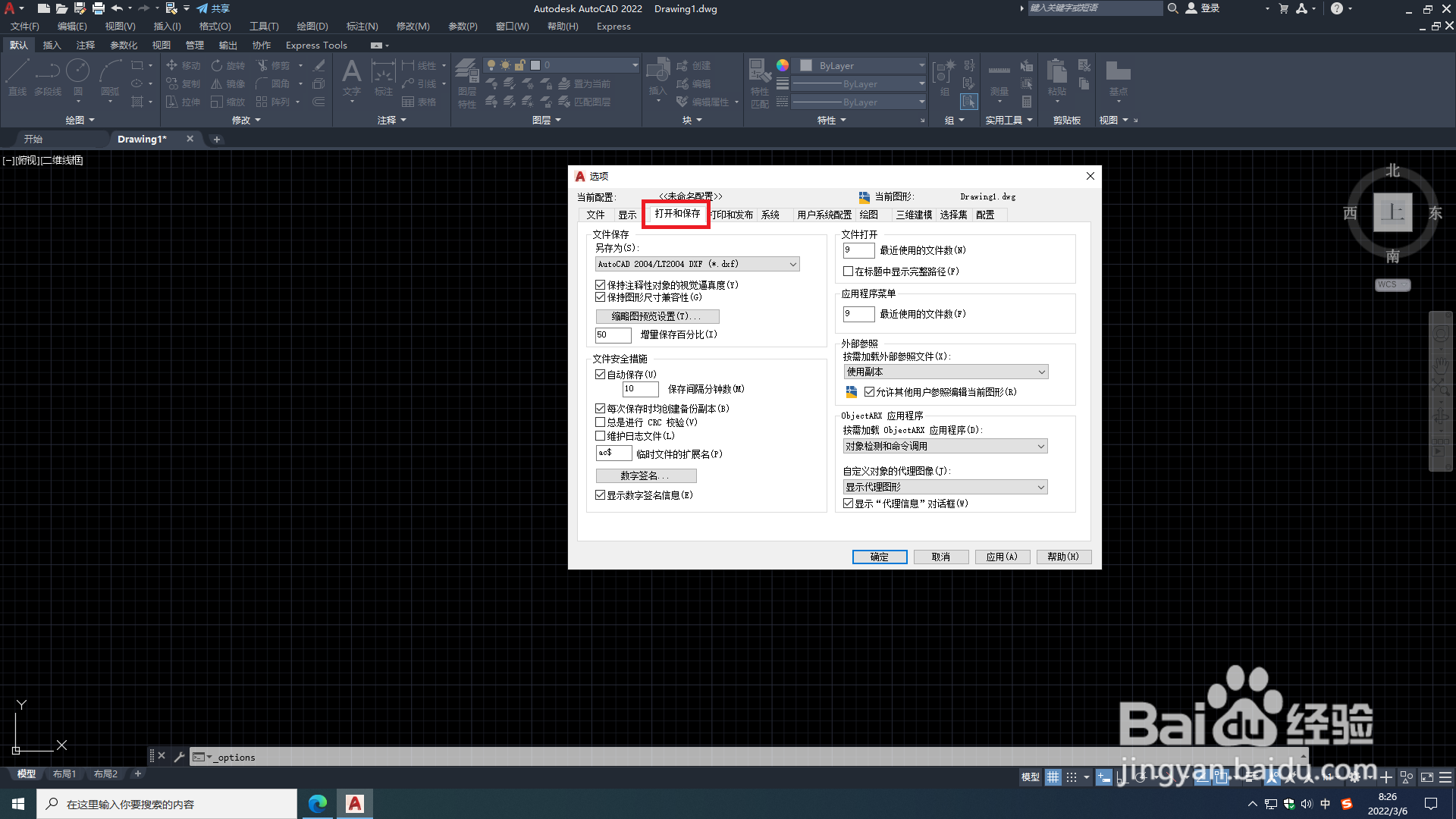The height and width of the screenshot is (819, 1456).
Task: Open the 另存为 file format dropdown
Action: pos(697,264)
